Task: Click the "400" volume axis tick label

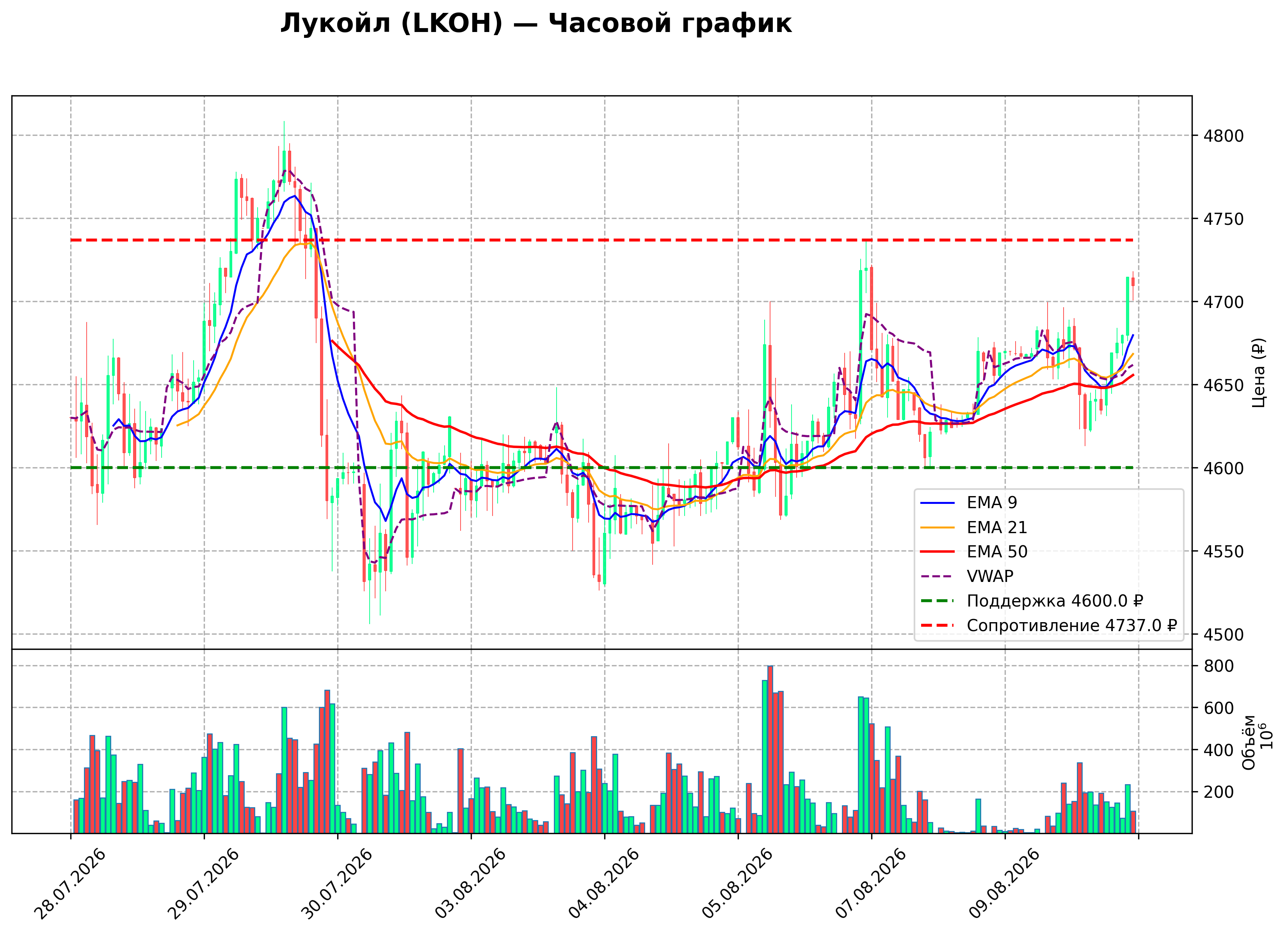Action: (x=1219, y=750)
